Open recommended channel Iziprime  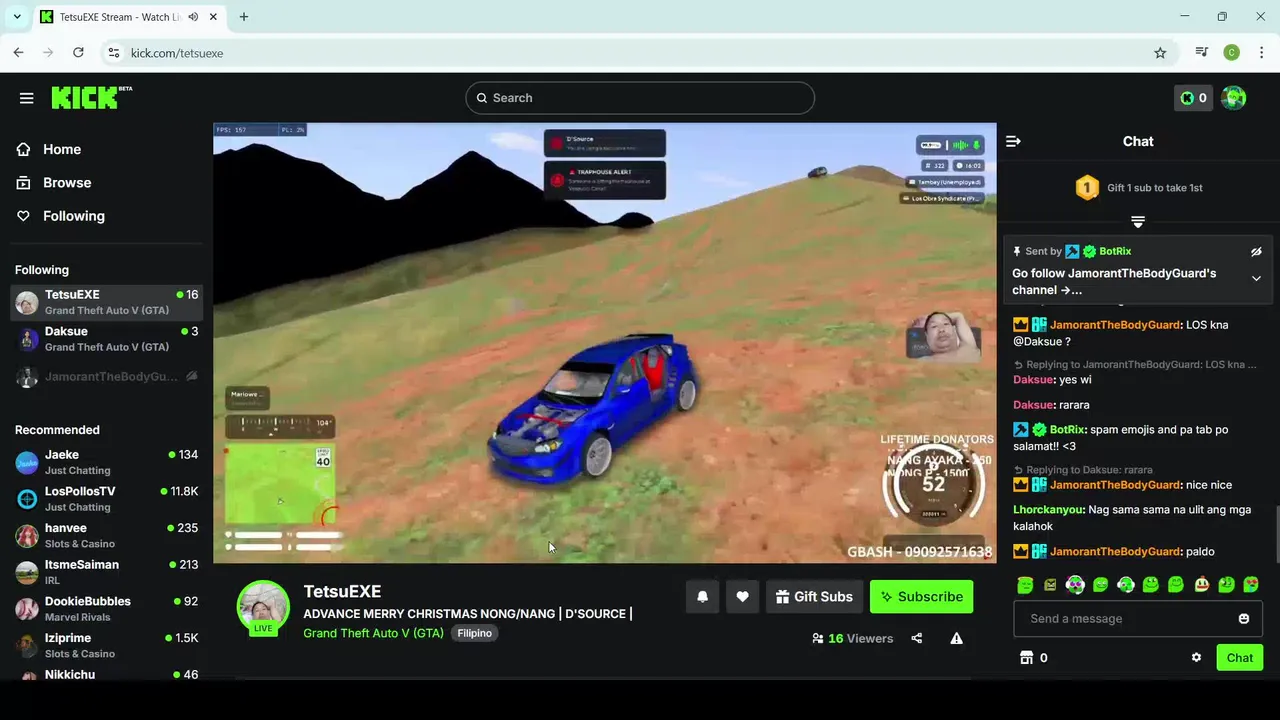[106, 645]
